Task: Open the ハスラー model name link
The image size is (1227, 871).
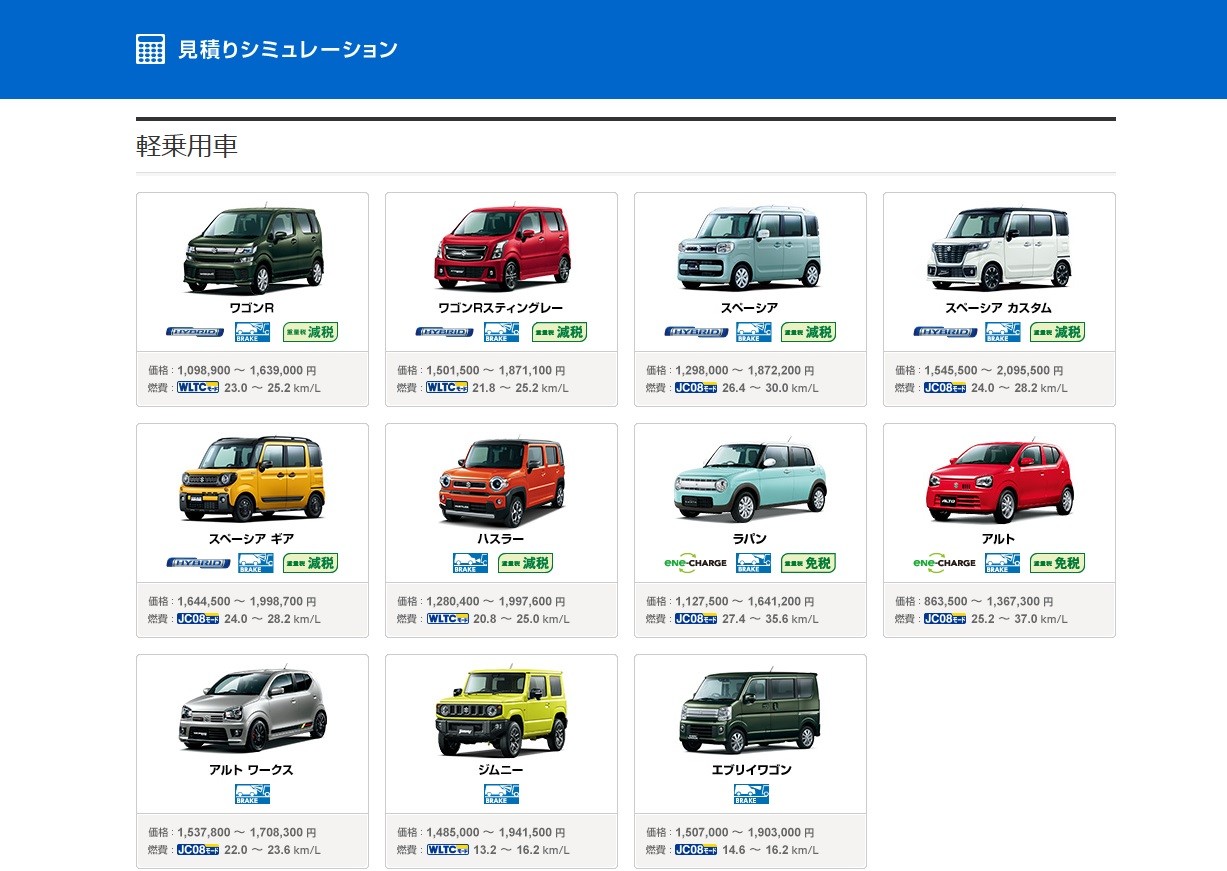Action: pyautogui.click(x=501, y=539)
